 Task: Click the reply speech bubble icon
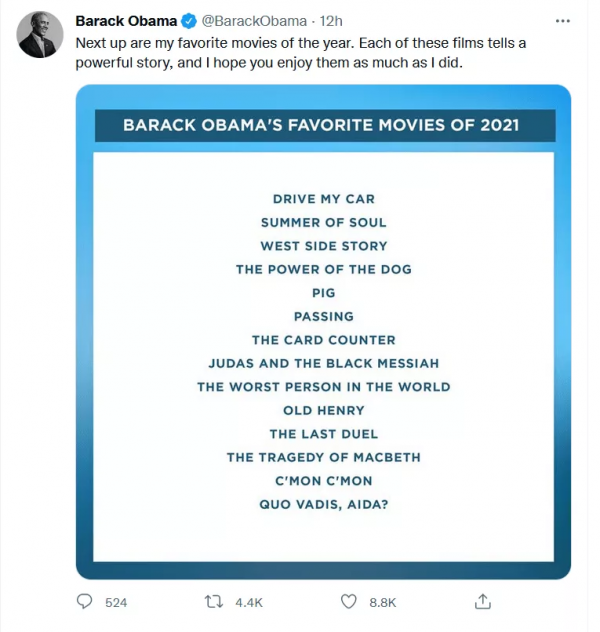pyautogui.click(x=85, y=602)
